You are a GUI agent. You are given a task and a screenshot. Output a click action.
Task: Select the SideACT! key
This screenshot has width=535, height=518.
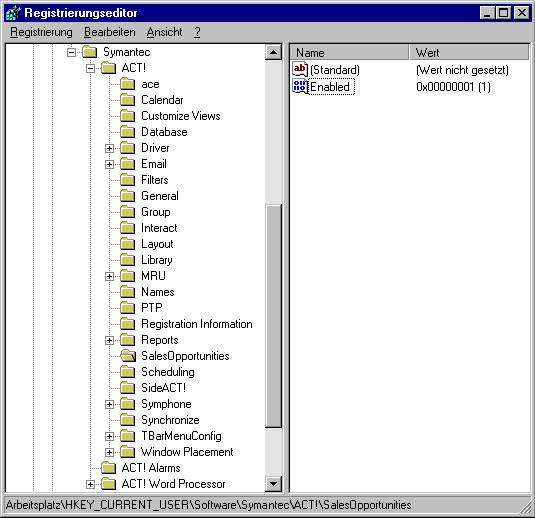pos(163,388)
